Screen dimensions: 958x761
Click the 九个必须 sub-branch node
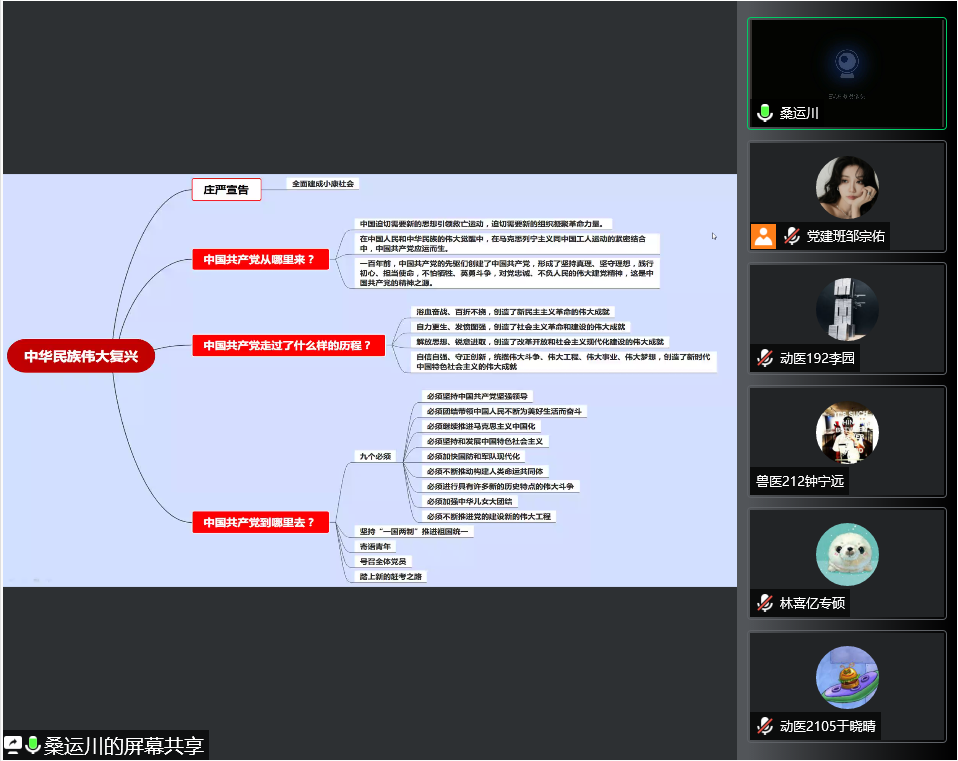pos(376,456)
